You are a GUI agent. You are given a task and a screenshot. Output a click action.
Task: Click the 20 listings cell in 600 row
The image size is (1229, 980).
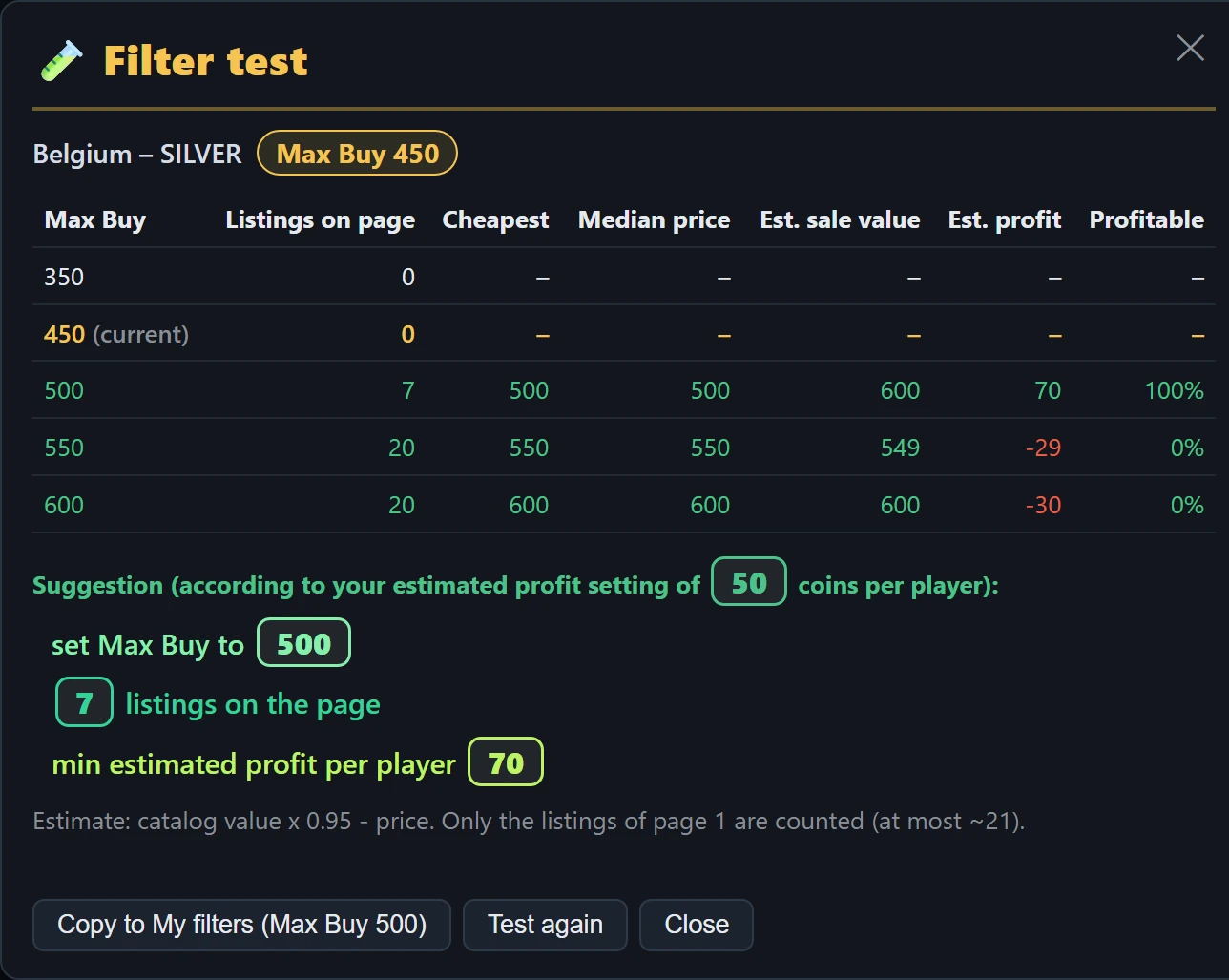coord(402,505)
